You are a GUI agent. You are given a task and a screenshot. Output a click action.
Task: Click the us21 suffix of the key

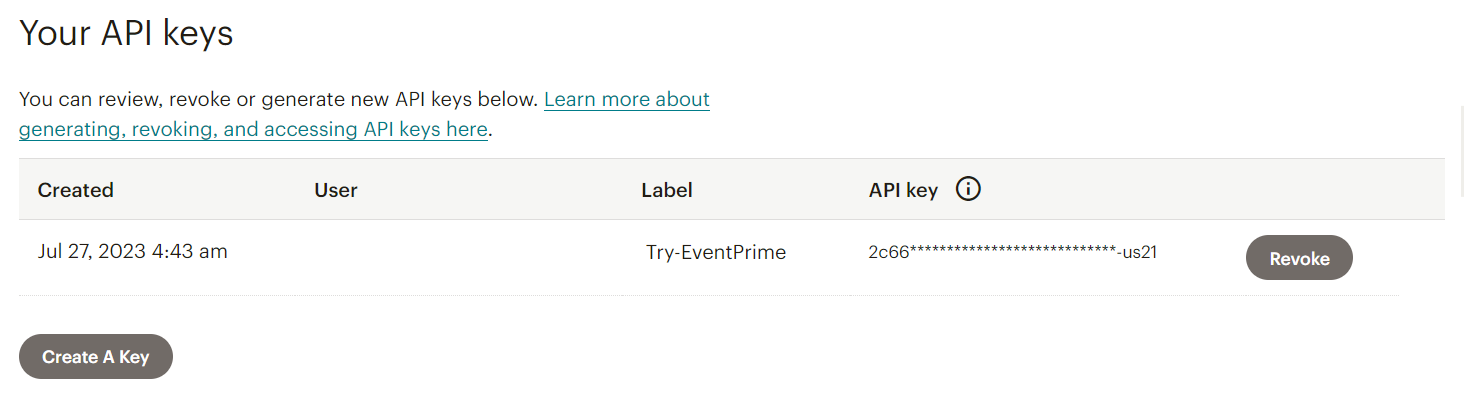pyautogui.click(x=1139, y=252)
